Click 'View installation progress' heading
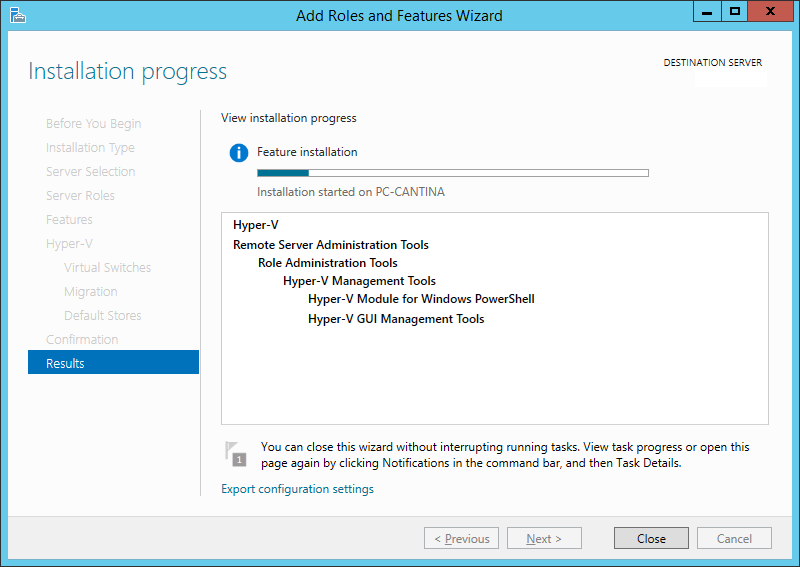This screenshot has width=800, height=567. point(289,118)
